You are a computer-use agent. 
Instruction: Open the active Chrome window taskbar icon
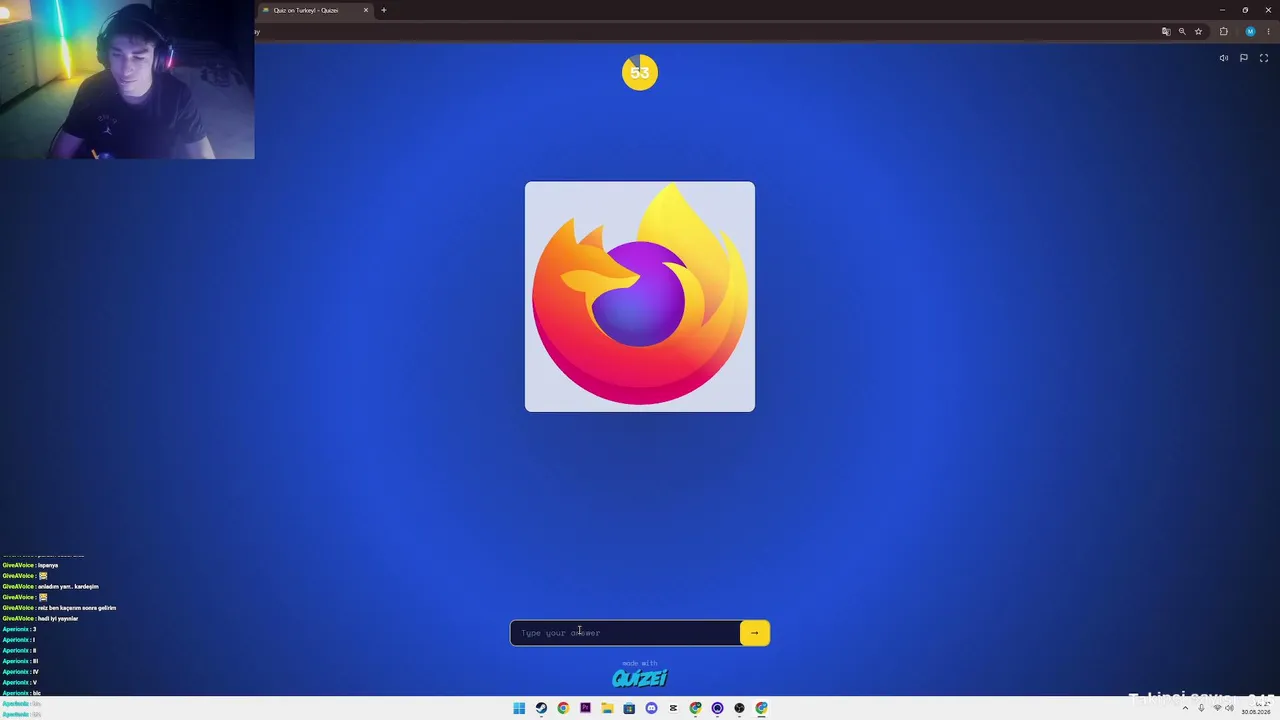click(761, 708)
